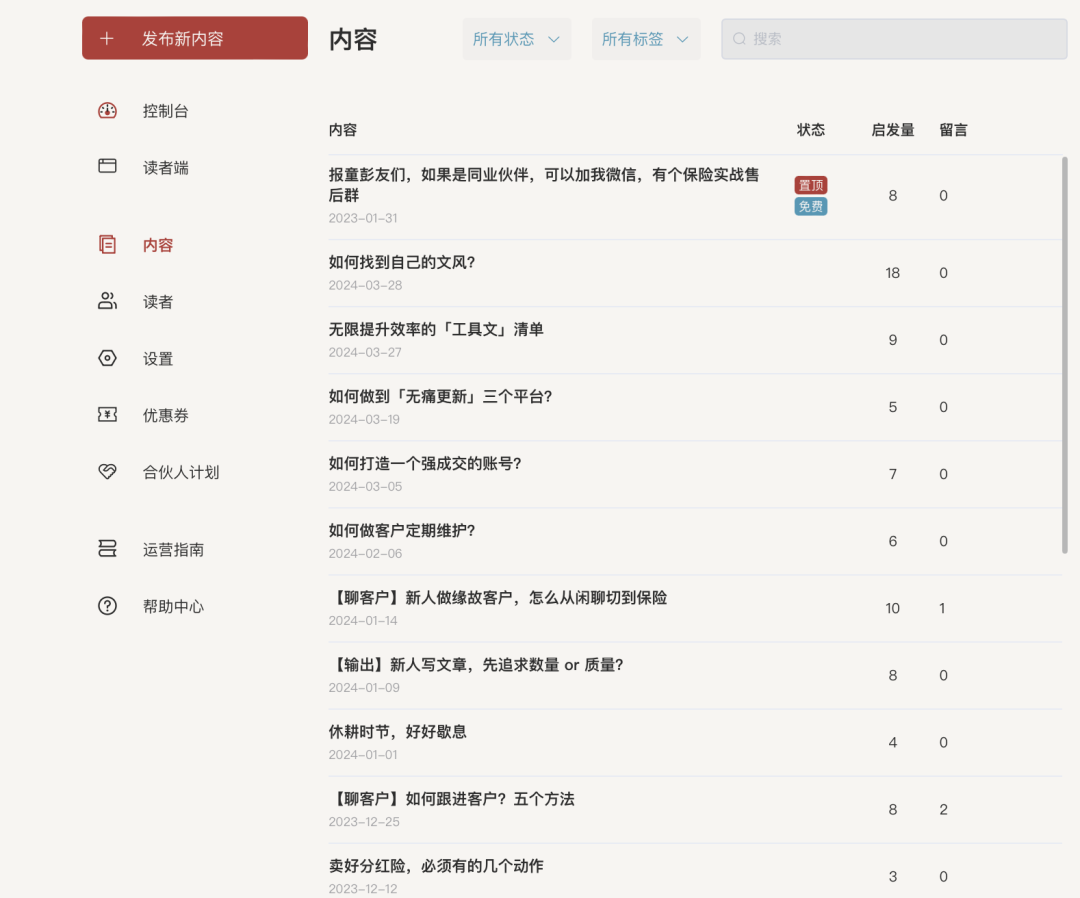1080x898 pixels.
Task: Click the 留言 column header
Action: pyautogui.click(x=953, y=129)
